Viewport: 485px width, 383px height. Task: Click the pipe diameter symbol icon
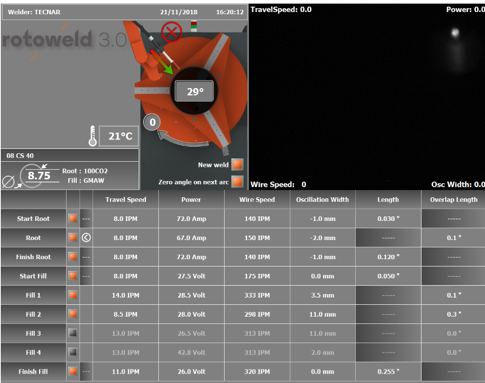pos(9,182)
